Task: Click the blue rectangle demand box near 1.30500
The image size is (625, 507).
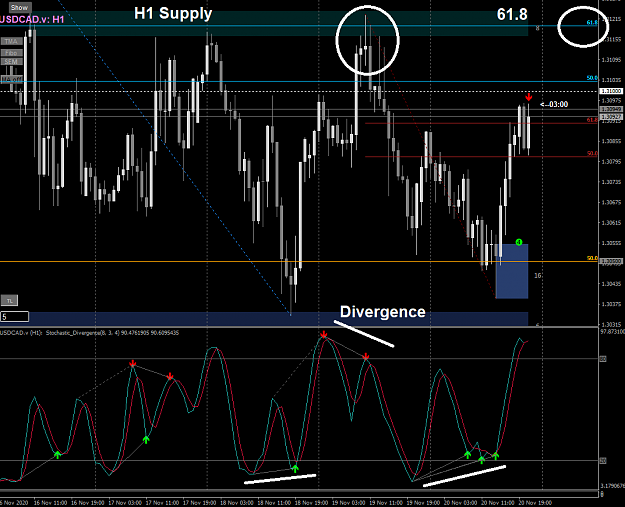Action: [512, 271]
